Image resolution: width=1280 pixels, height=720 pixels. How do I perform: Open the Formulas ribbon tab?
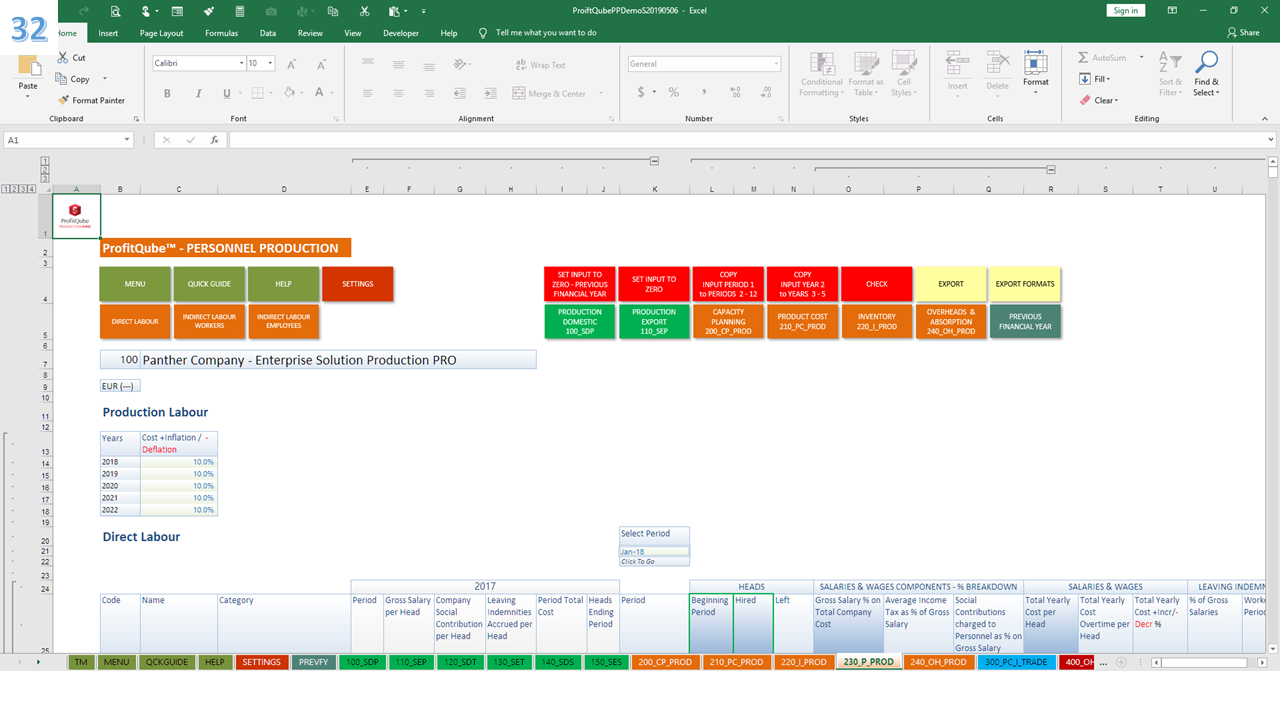coord(222,33)
